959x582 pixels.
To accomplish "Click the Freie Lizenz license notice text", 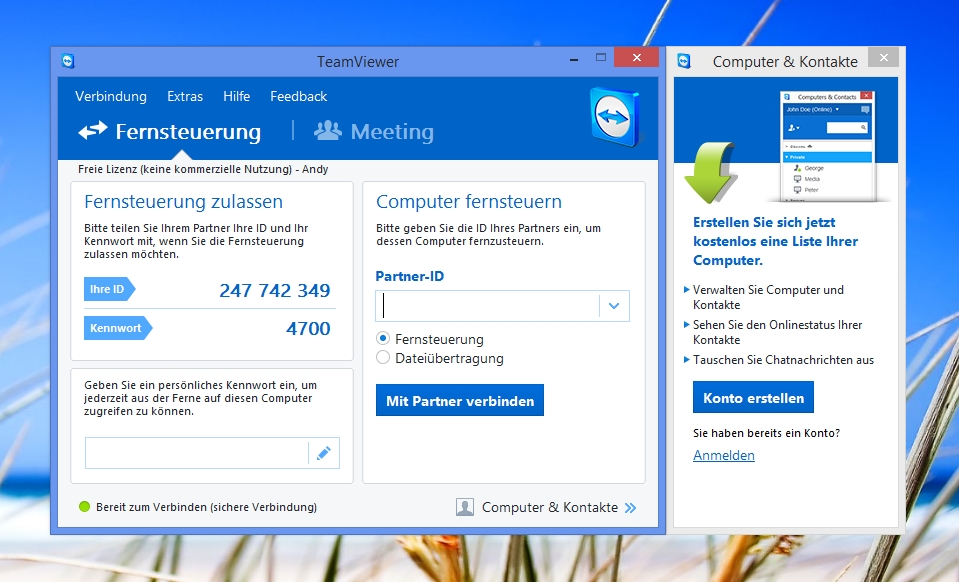I will 203,169.
